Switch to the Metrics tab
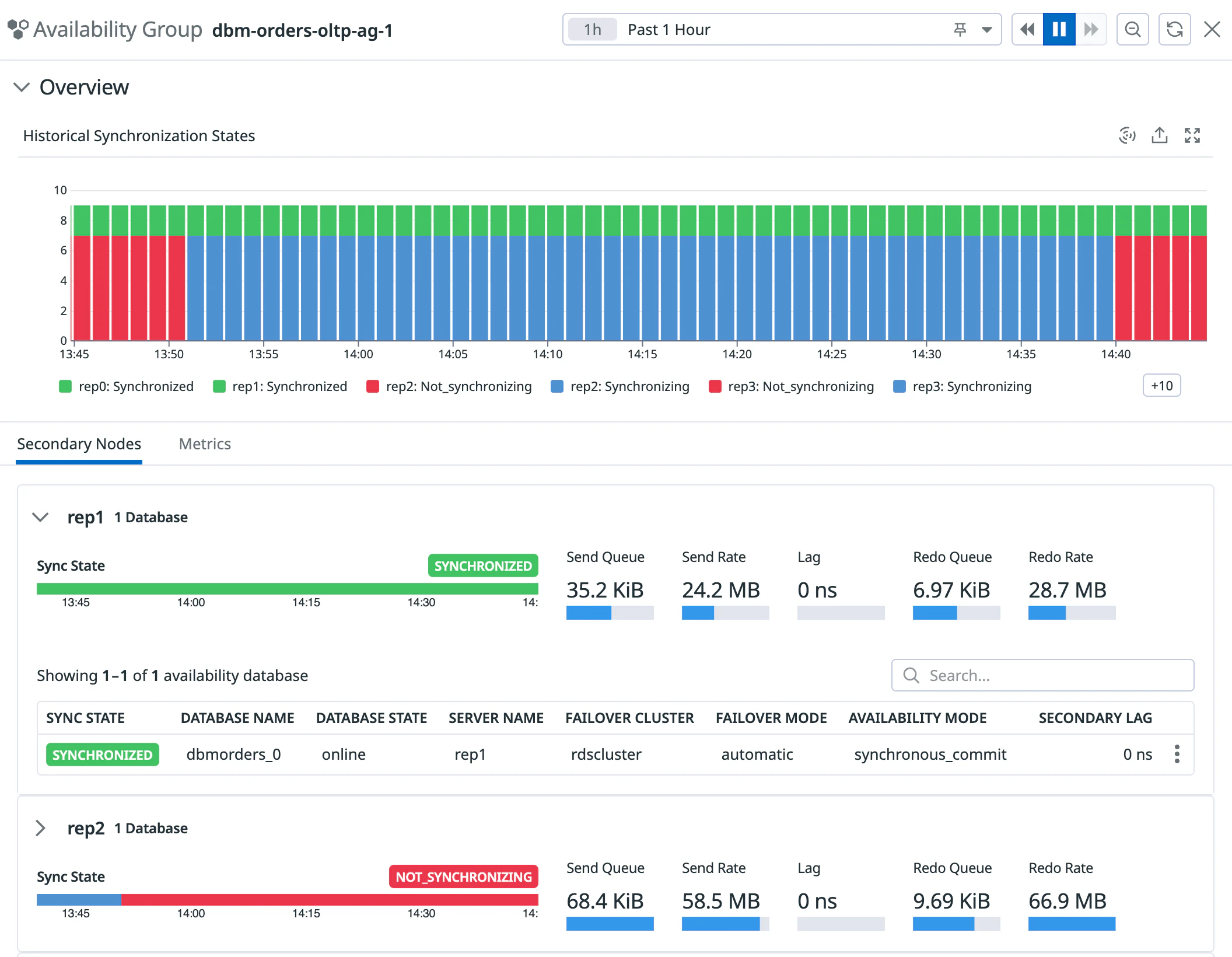The width and height of the screenshot is (1232, 957). pyautogui.click(x=205, y=444)
